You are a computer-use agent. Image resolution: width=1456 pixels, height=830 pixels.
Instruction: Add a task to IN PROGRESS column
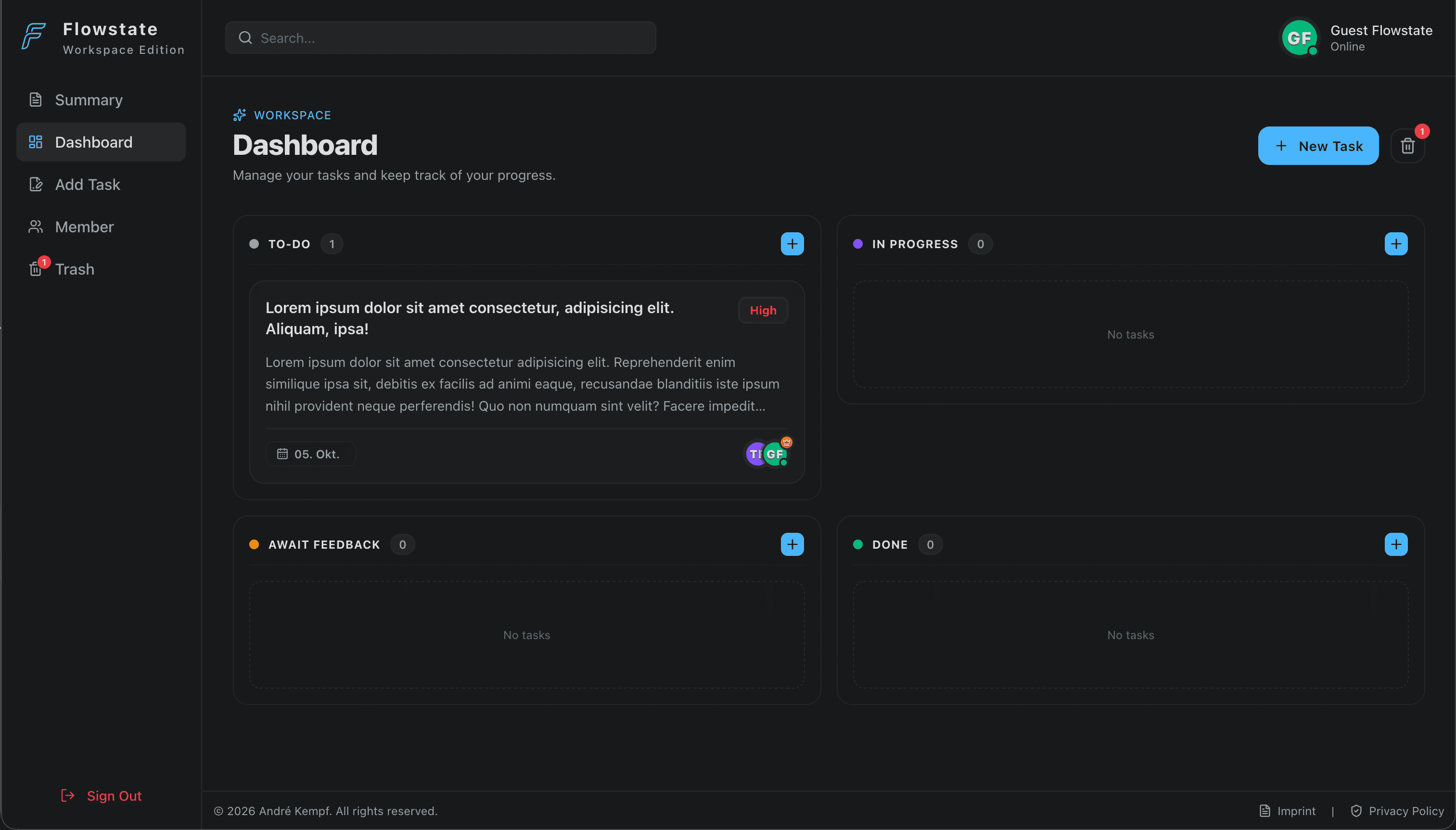tap(1395, 244)
